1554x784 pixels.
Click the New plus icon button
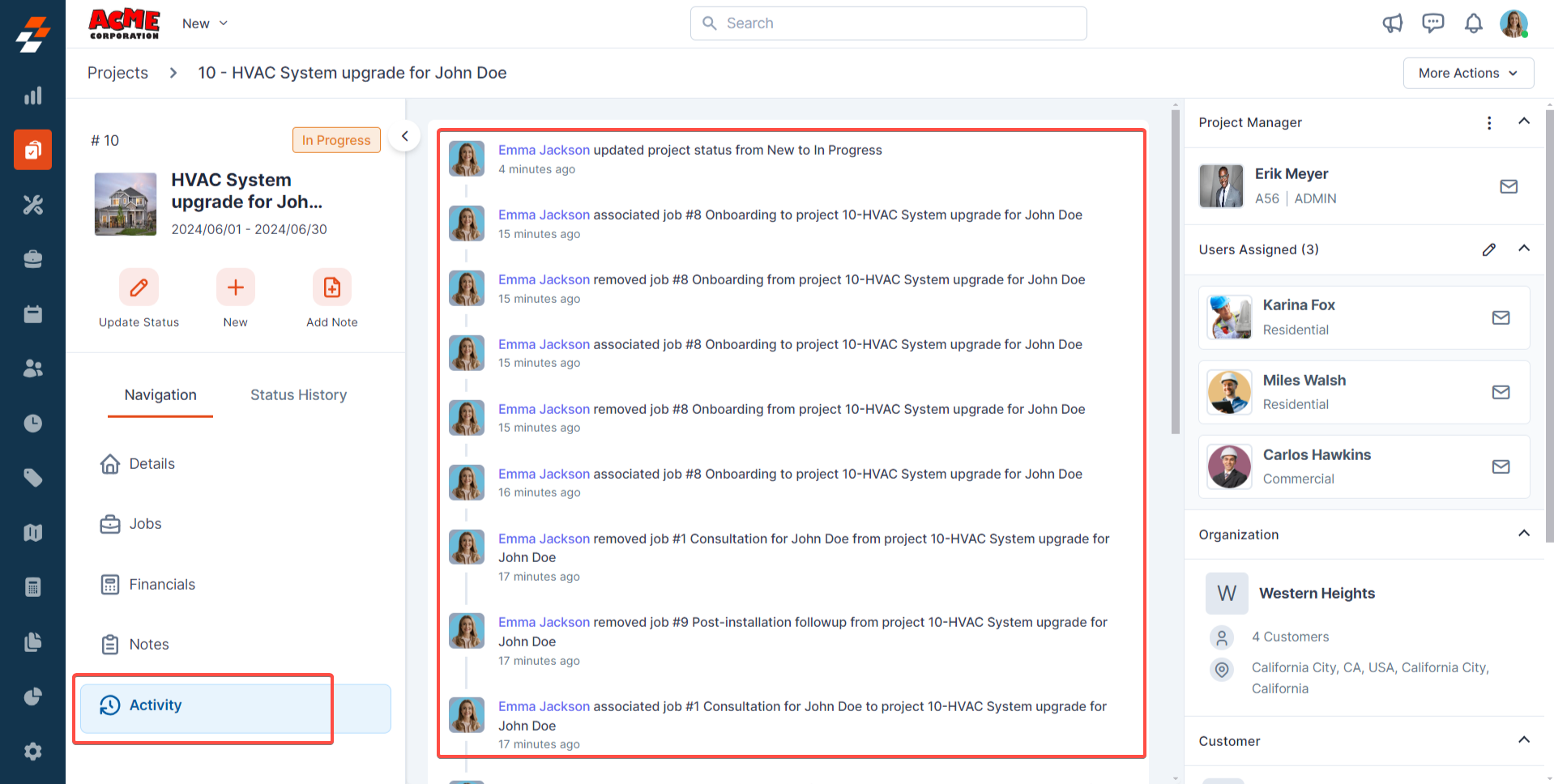[236, 288]
